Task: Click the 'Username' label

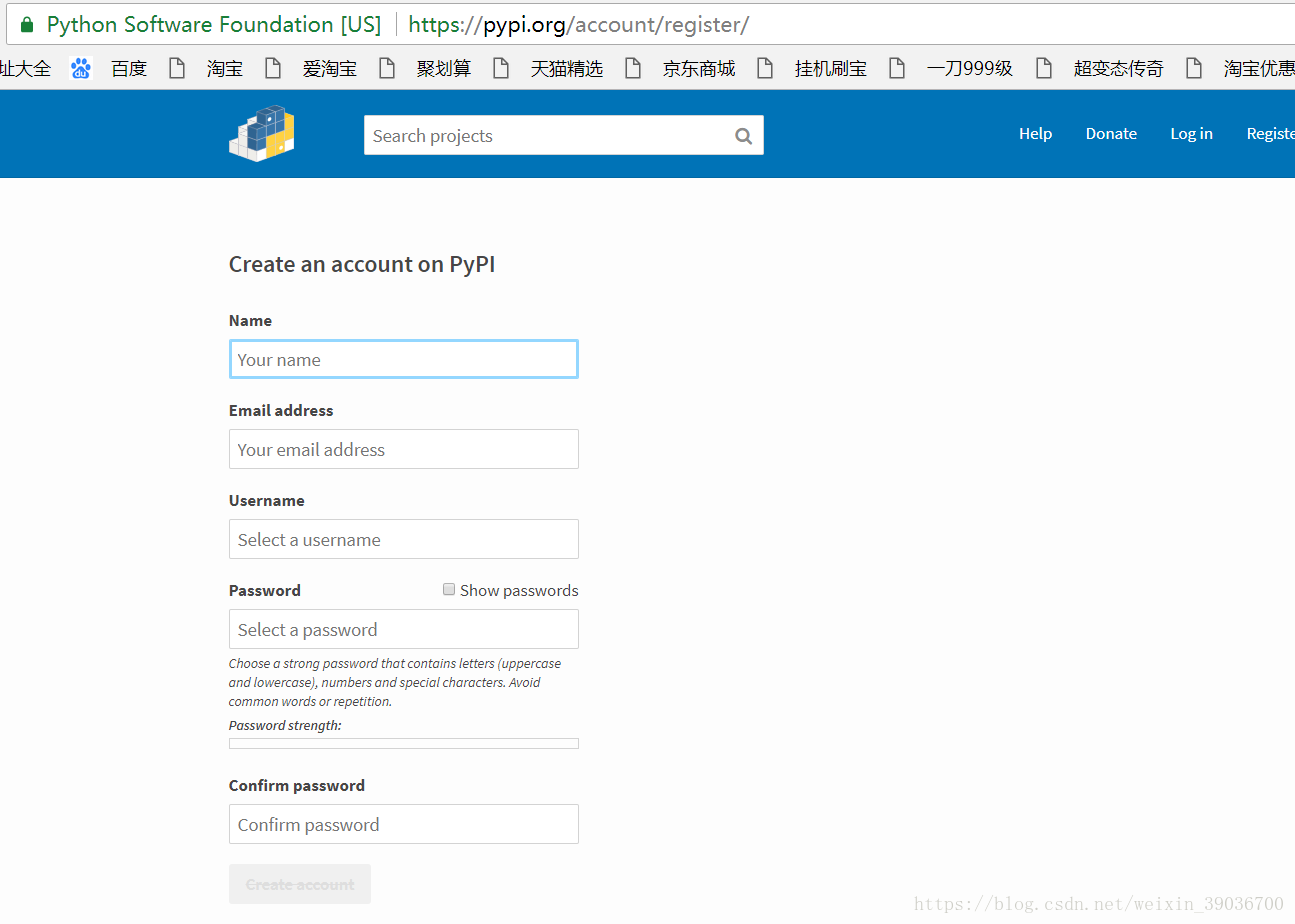Action: click(267, 500)
